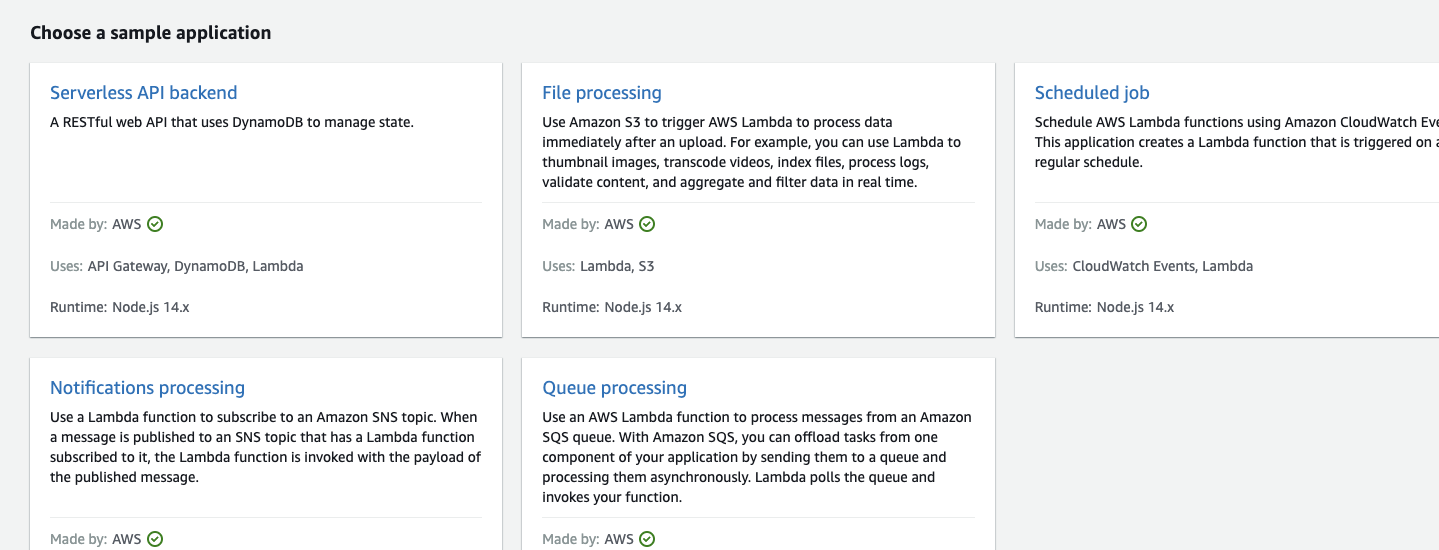Image resolution: width=1439 pixels, height=550 pixels.
Task: Open the Serverless API backend sample application
Action: click(143, 93)
